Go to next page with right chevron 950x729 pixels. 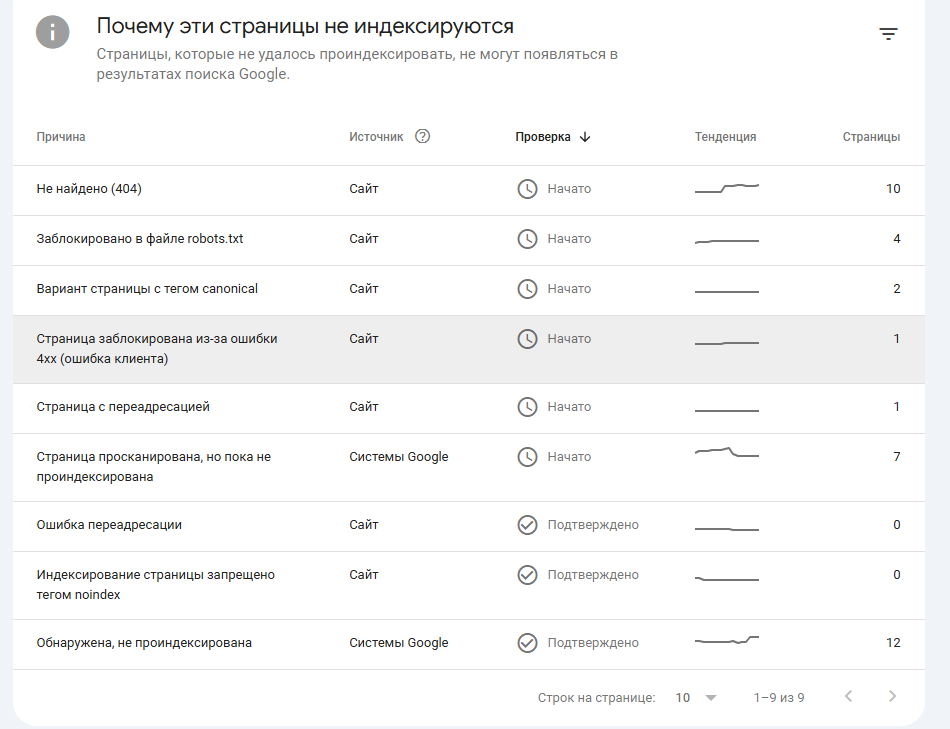(892, 697)
